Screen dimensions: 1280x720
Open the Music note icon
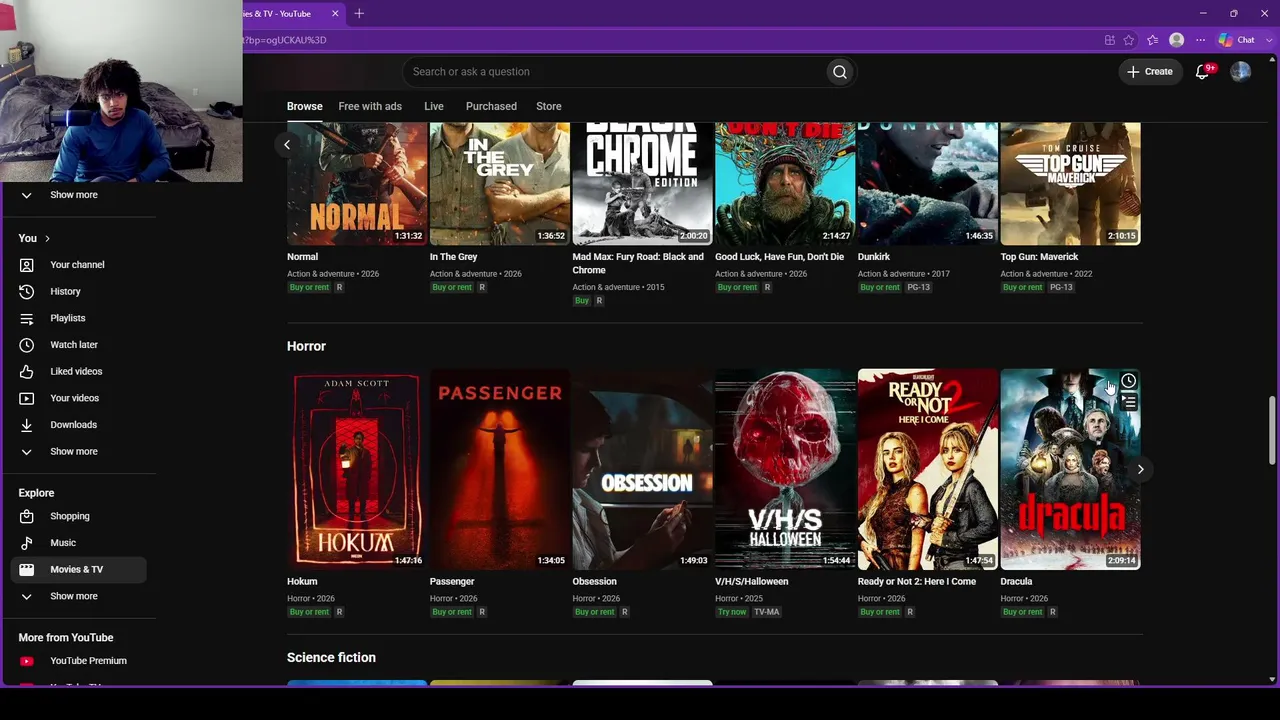coord(27,543)
